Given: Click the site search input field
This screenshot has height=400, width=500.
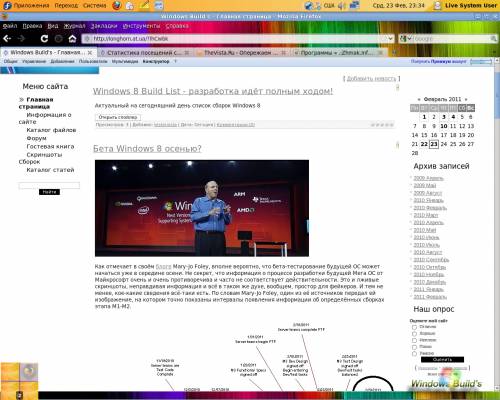Looking at the screenshot, I should click(x=49, y=185).
